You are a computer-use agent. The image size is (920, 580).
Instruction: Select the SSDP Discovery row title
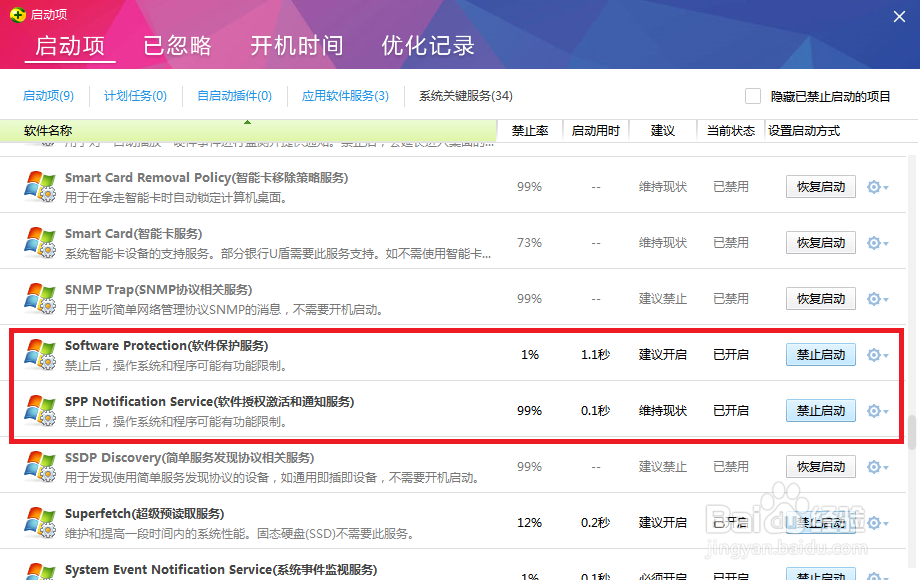pos(190,458)
